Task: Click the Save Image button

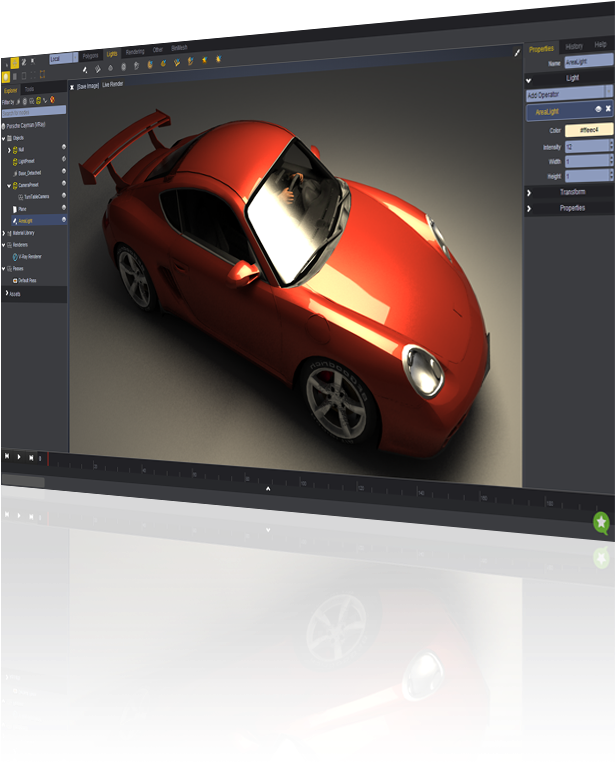Action: coord(87,86)
